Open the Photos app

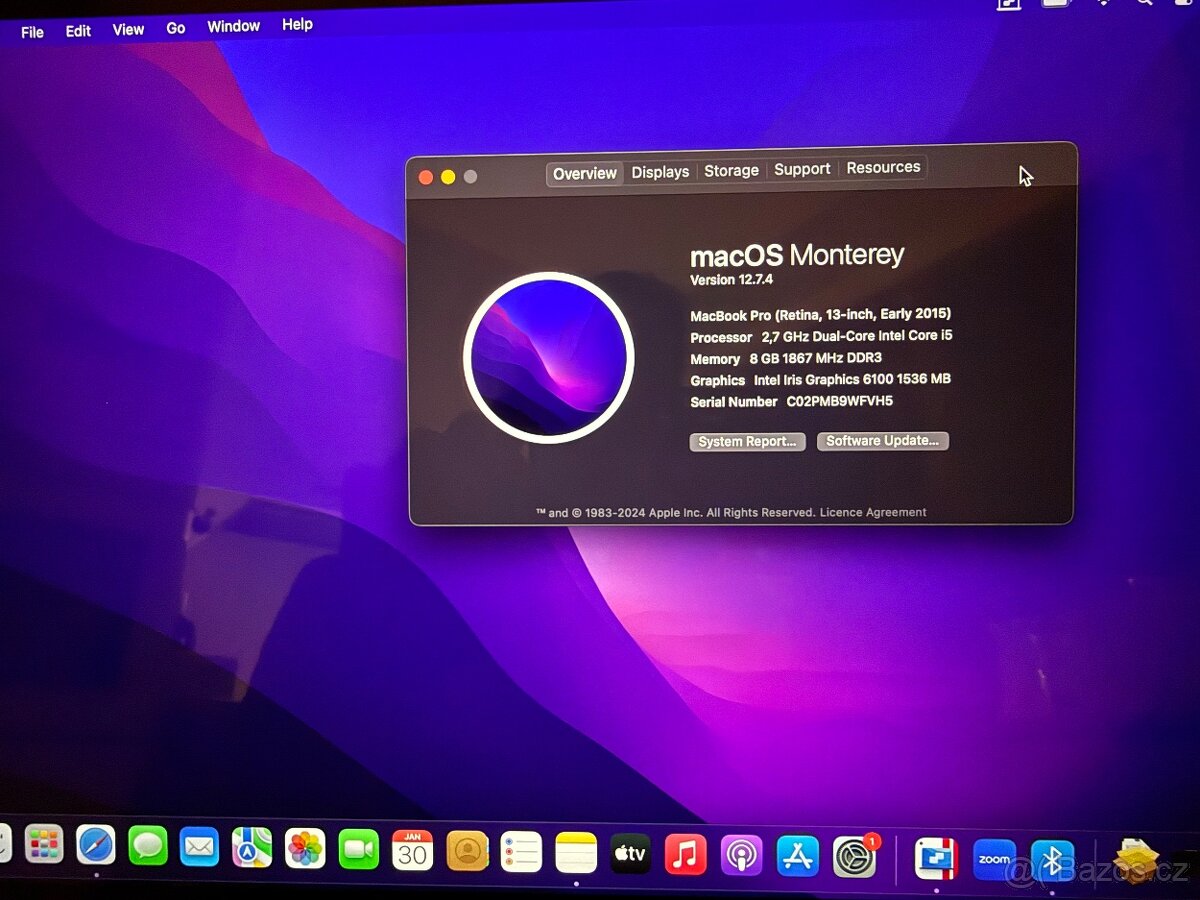(307, 853)
